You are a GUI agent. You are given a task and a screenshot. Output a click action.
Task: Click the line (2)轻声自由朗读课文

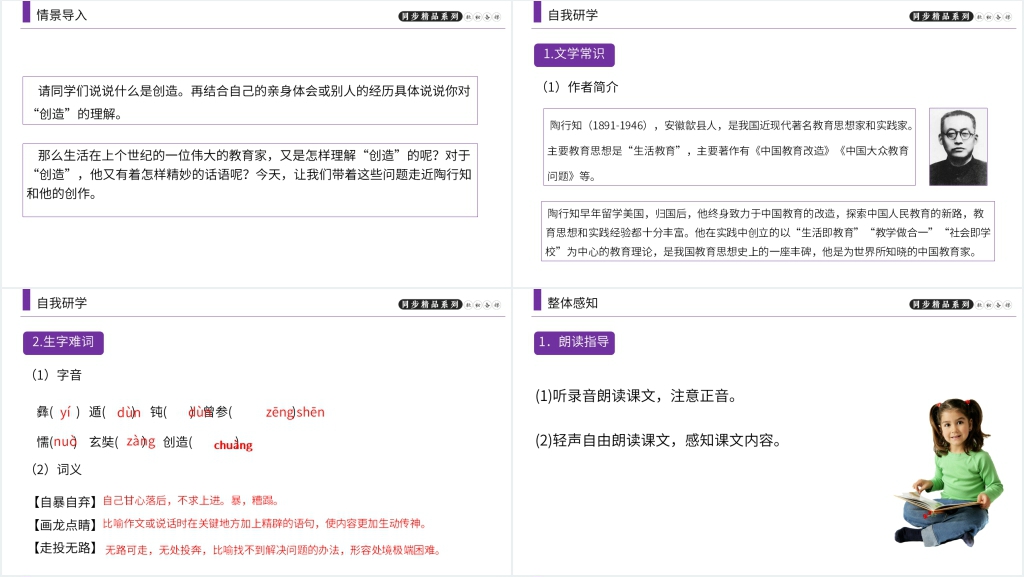(658, 441)
